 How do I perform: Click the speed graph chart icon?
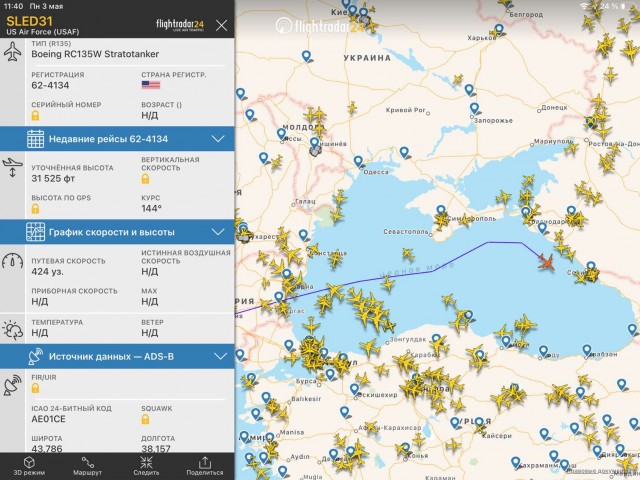click(x=36, y=232)
